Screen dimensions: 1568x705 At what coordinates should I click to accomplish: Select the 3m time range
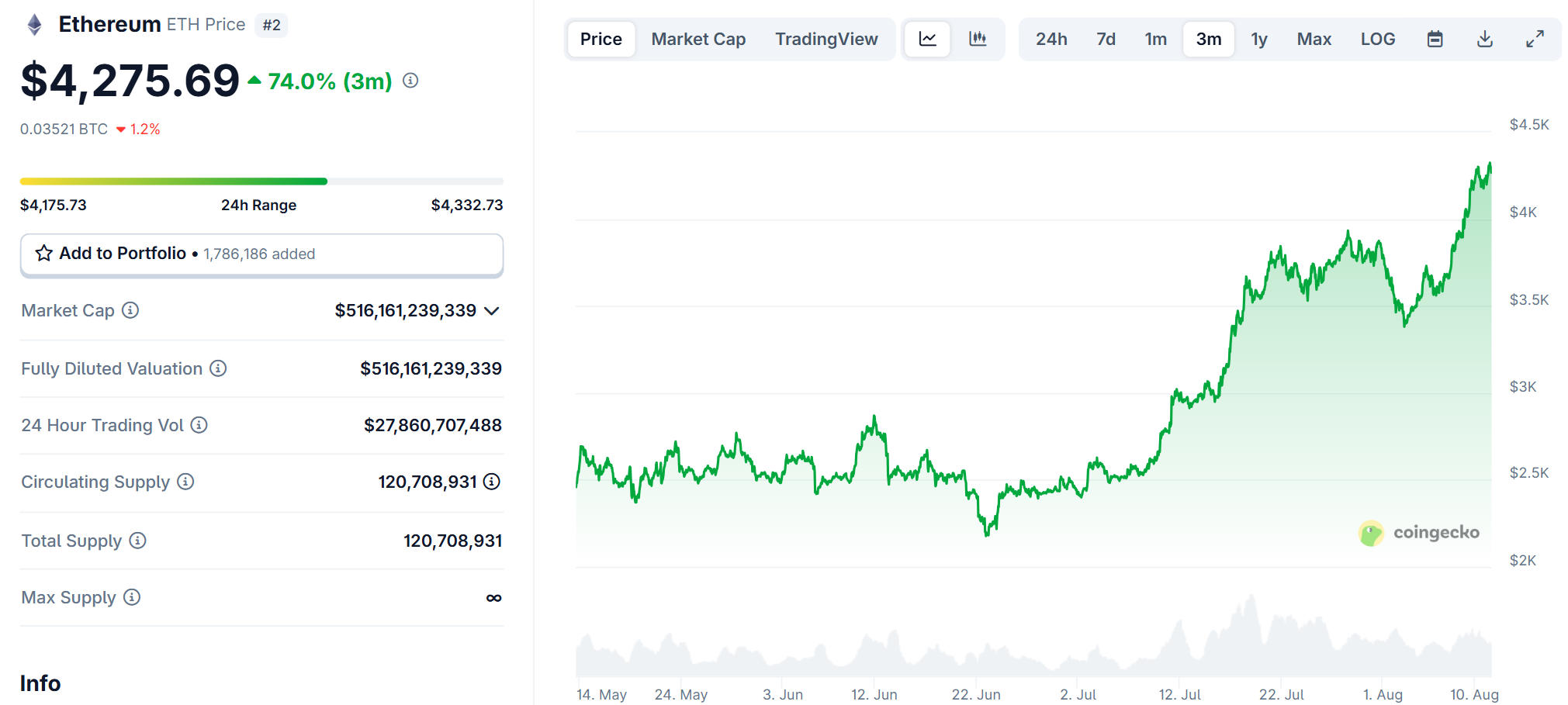pyautogui.click(x=1208, y=39)
